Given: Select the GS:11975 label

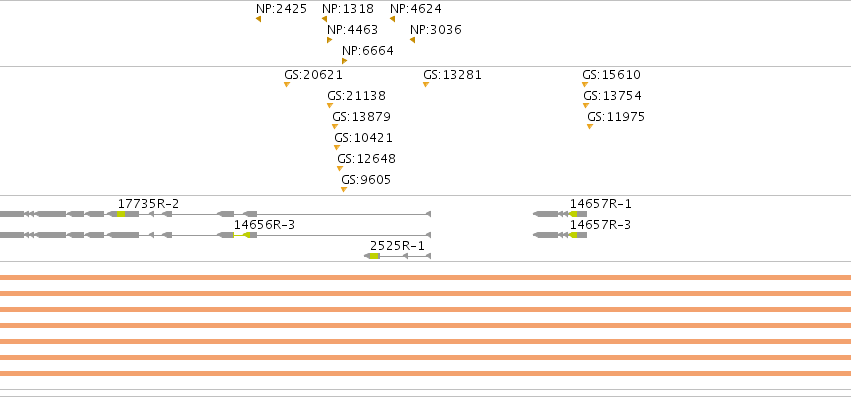Looking at the screenshot, I should point(616,117).
